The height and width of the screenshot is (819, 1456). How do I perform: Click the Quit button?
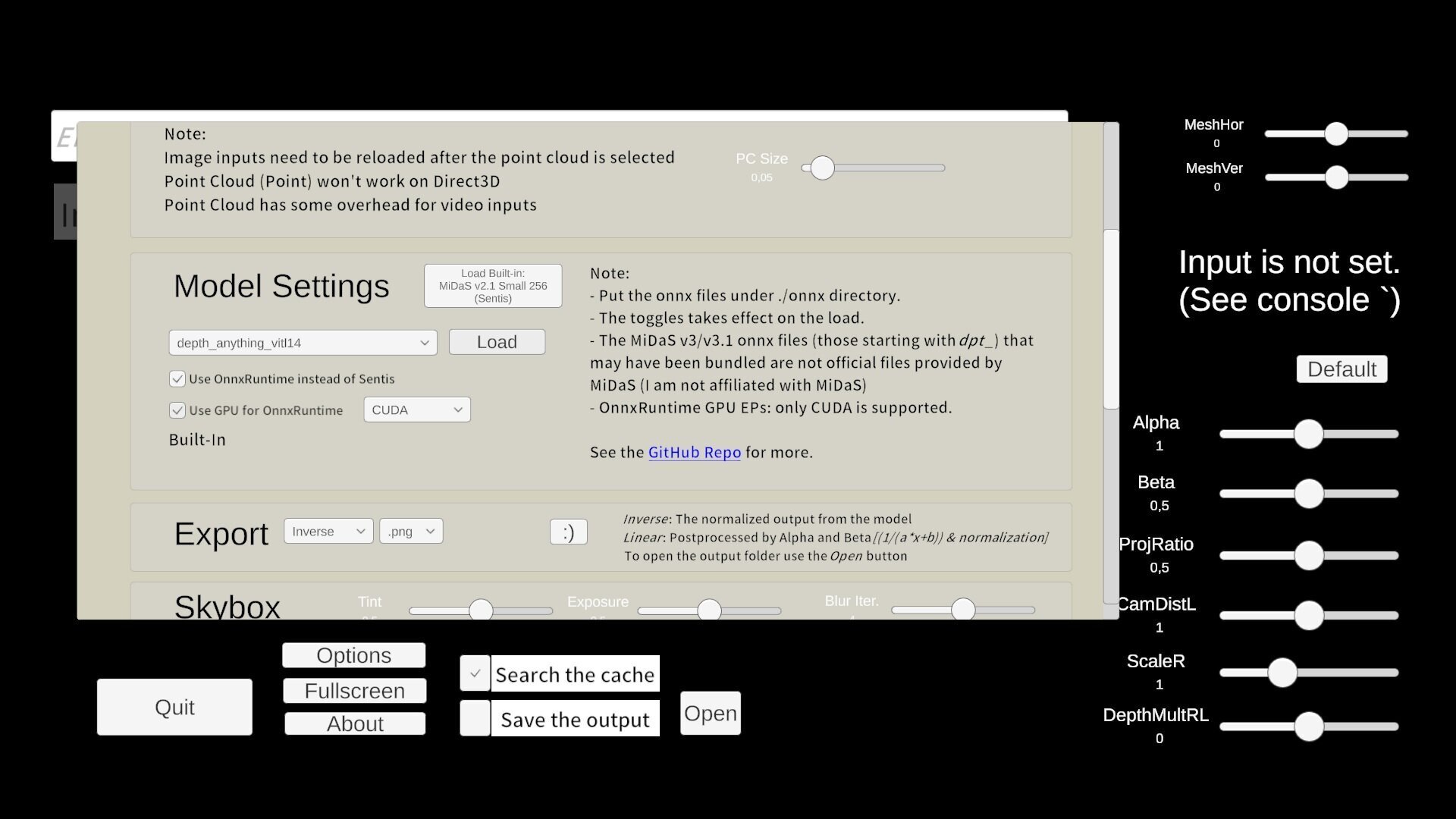coord(174,707)
